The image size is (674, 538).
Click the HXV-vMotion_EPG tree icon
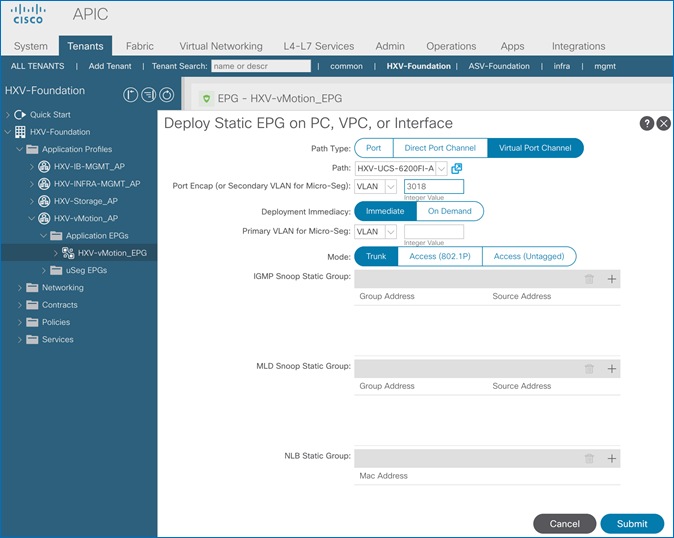(x=68, y=253)
